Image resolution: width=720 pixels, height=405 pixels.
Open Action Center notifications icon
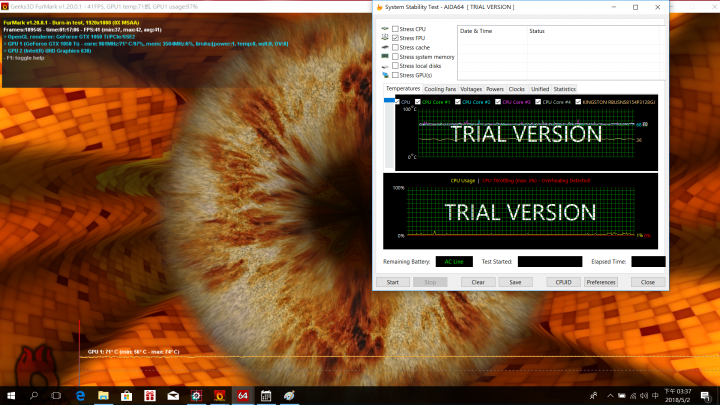(x=705, y=396)
